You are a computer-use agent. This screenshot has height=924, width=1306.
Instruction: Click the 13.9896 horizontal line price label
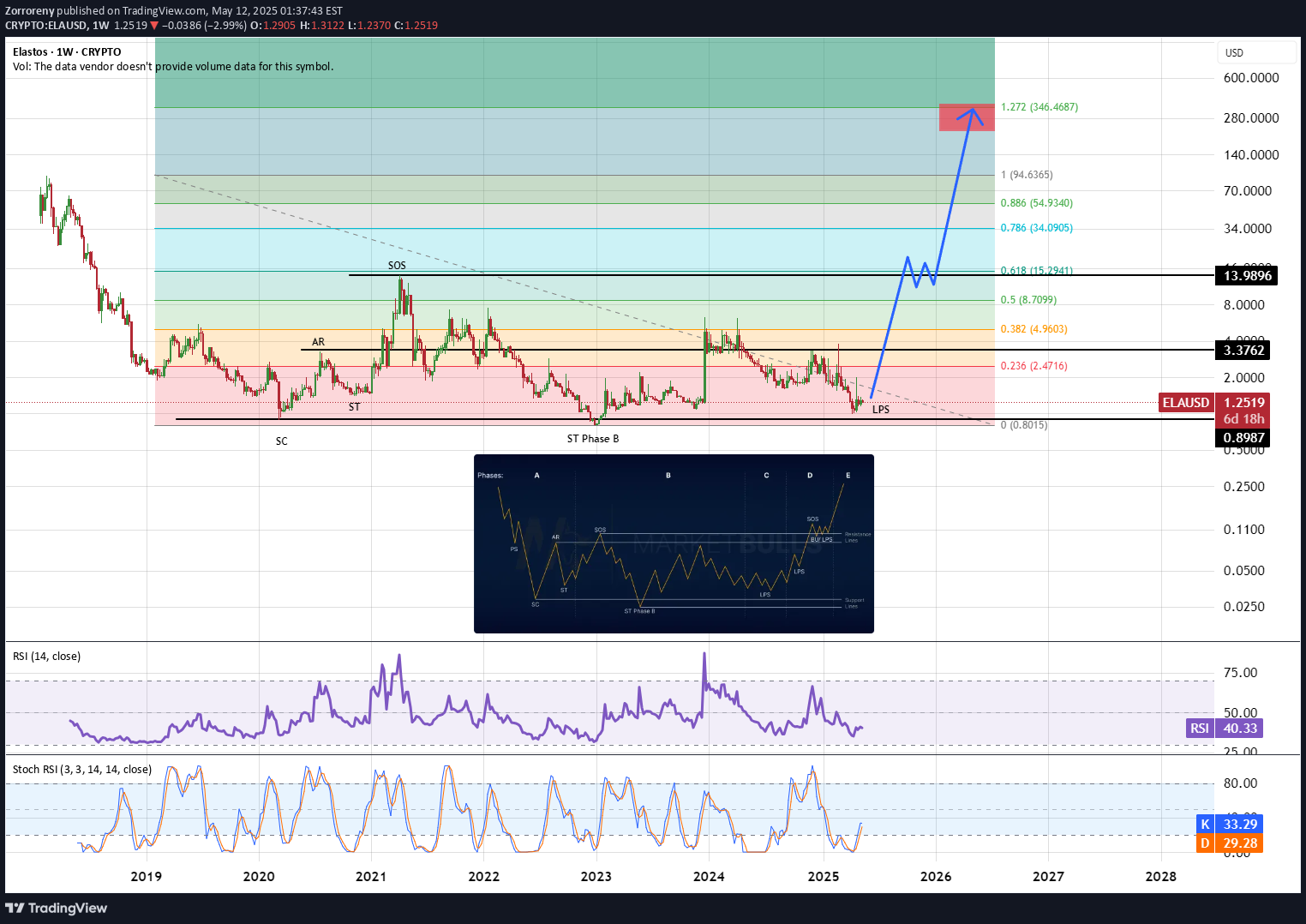[x=1247, y=275]
